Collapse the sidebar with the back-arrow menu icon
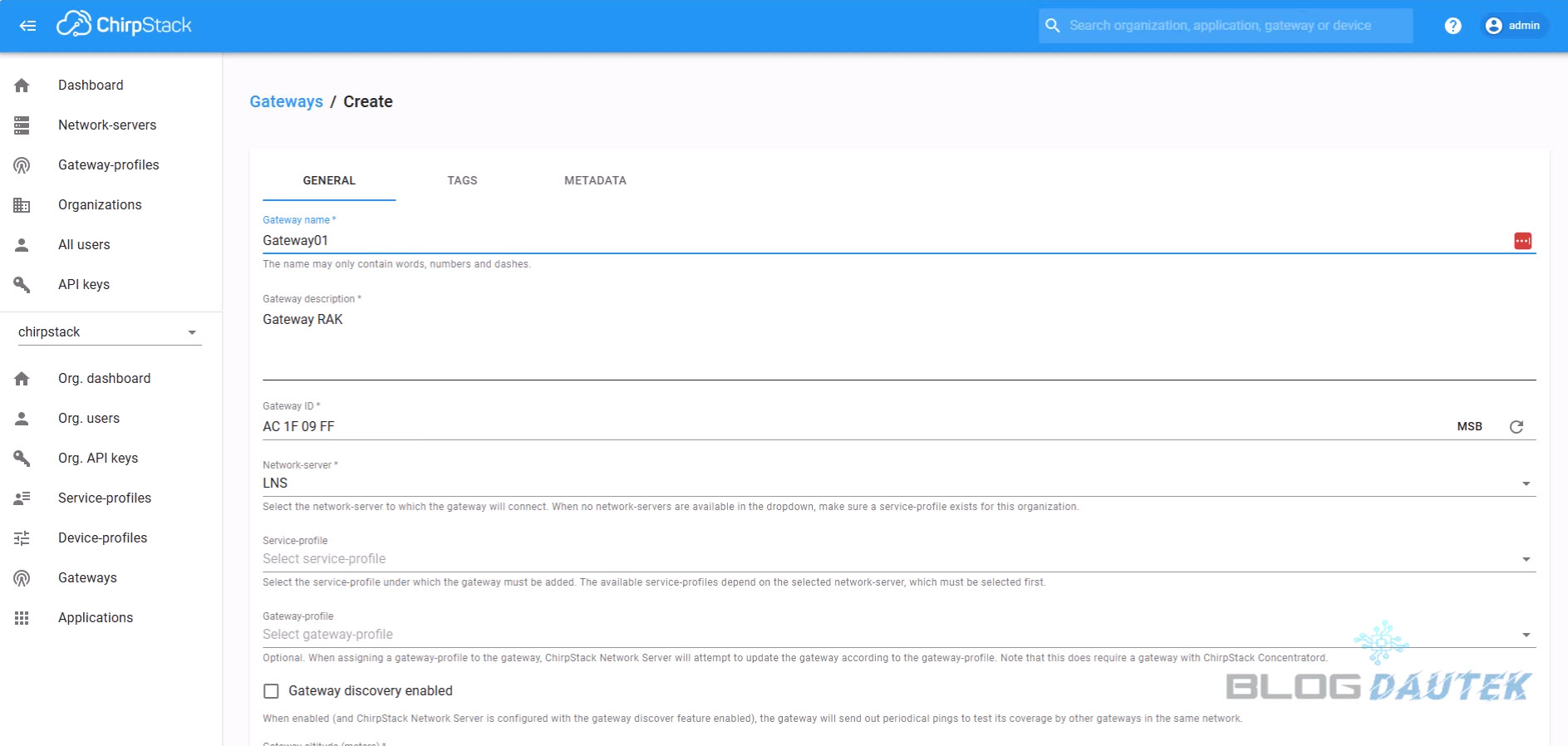 pyautogui.click(x=27, y=26)
